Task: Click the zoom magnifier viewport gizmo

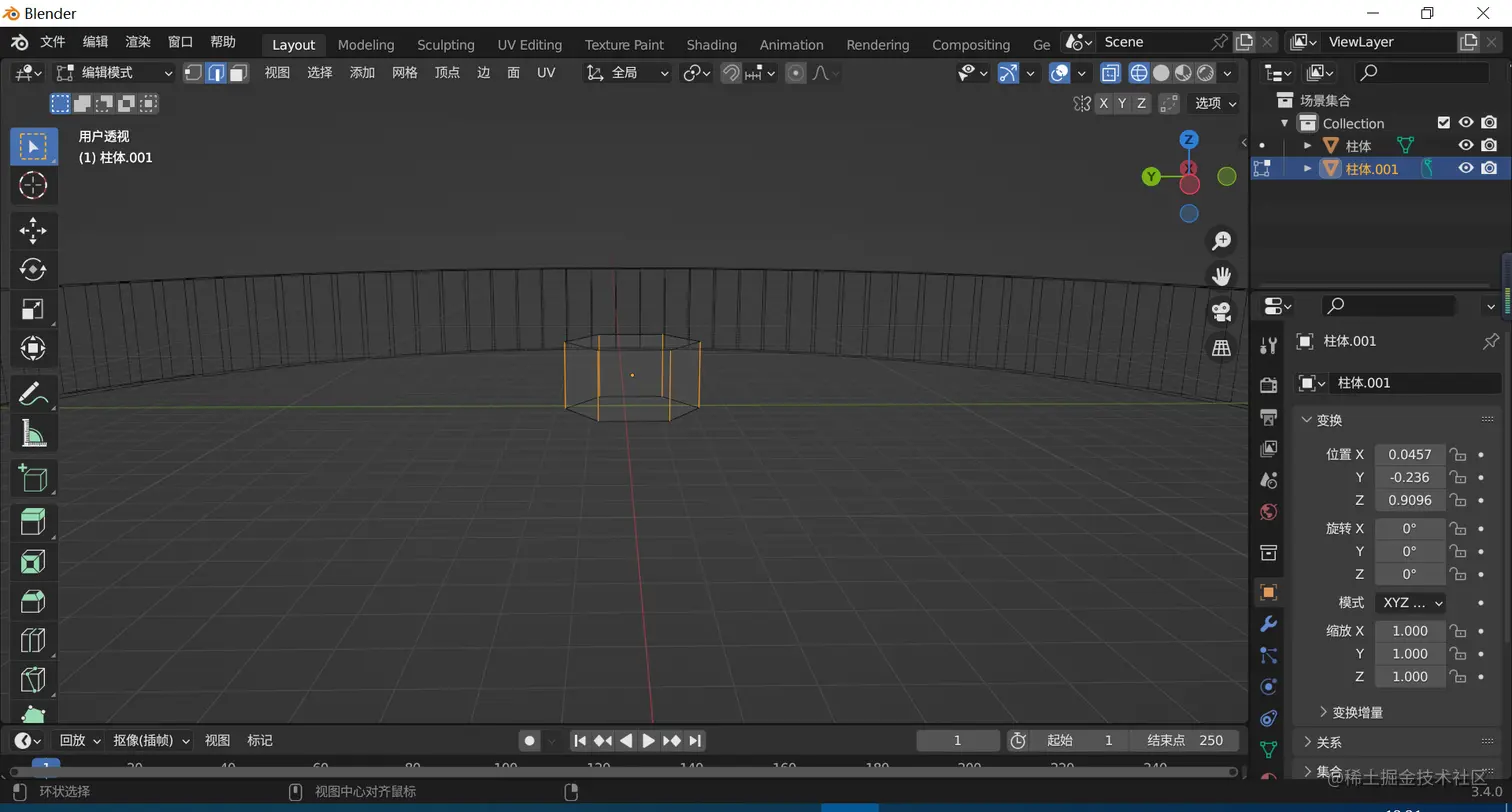Action: point(1221,241)
